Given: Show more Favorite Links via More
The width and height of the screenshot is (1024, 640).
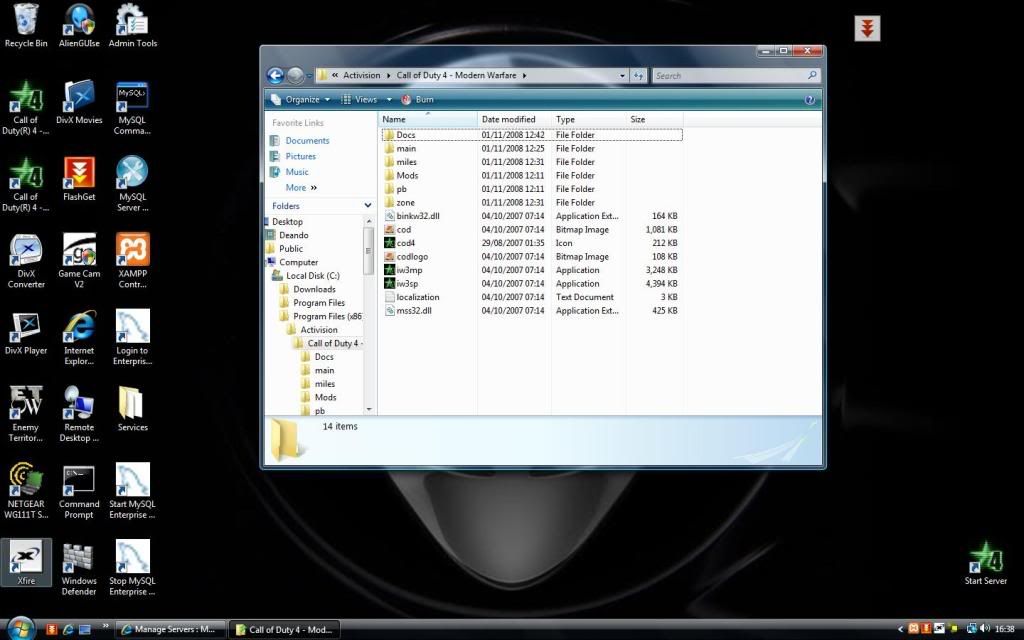Looking at the screenshot, I should (x=301, y=187).
